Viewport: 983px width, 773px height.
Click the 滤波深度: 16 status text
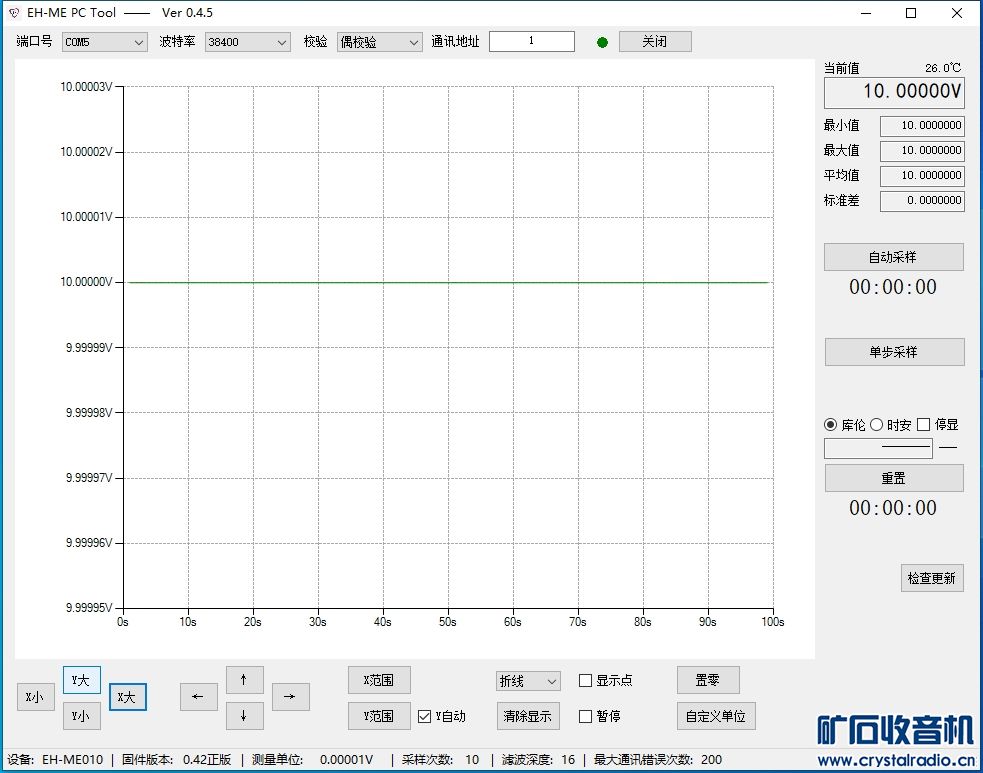click(x=539, y=760)
